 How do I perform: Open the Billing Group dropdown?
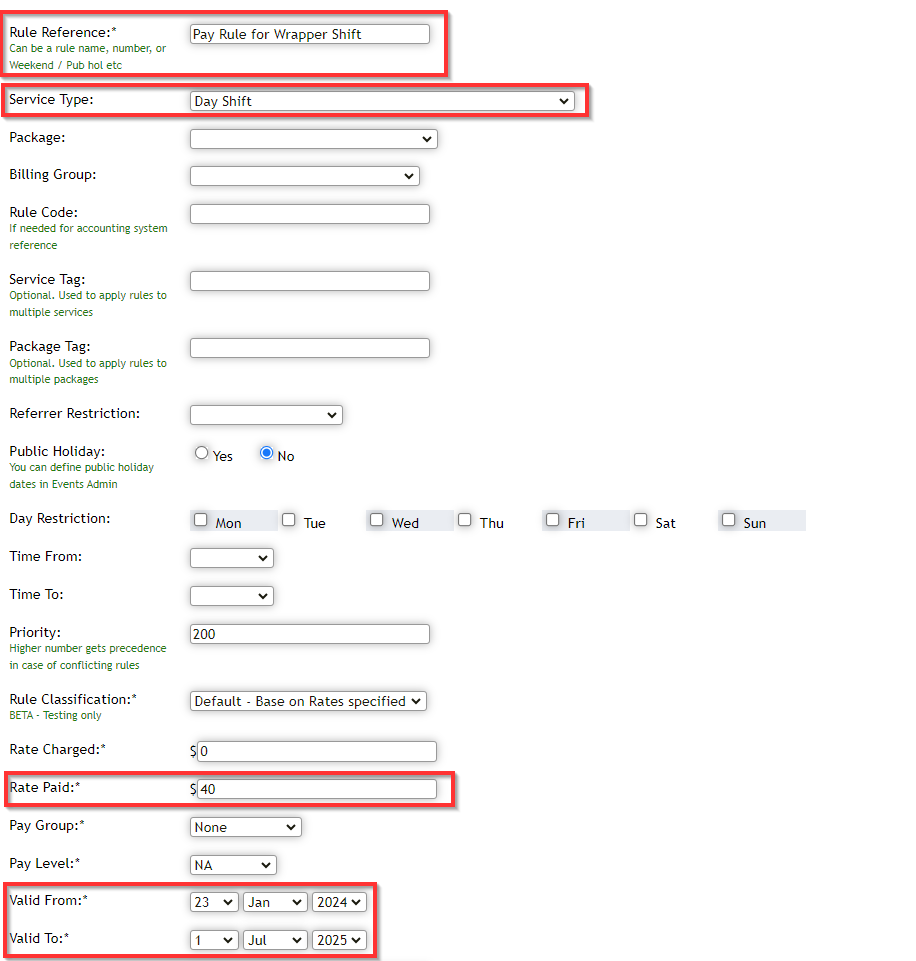coord(304,175)
